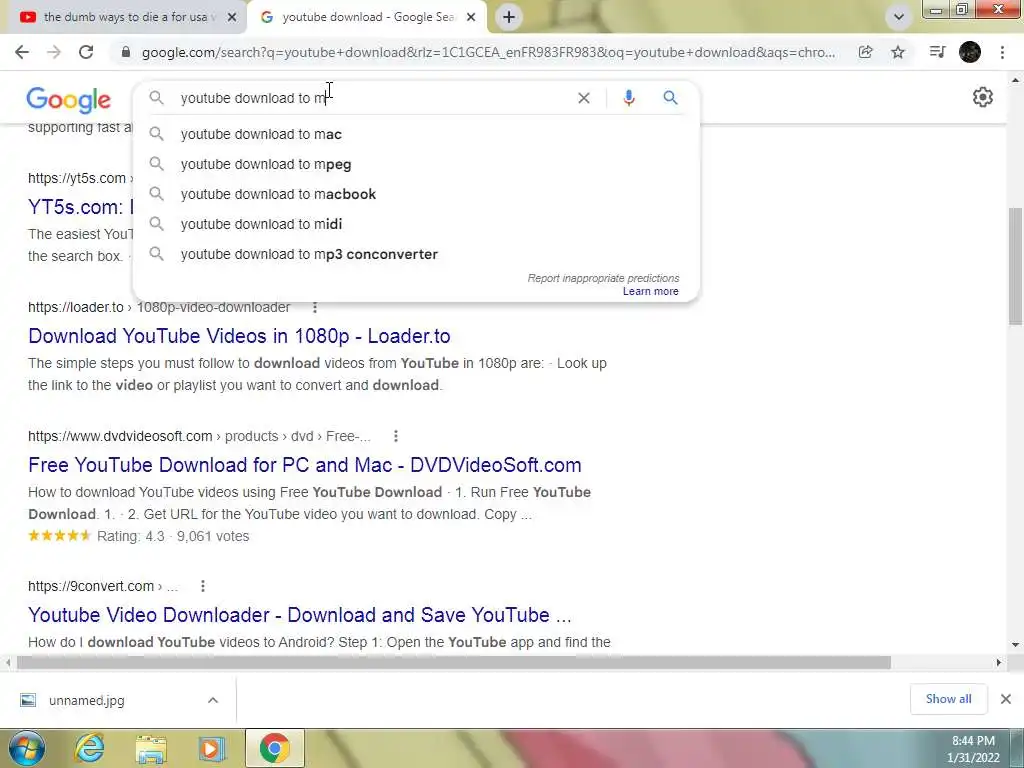Open Windows Media Player from taskbar
Viewport: 1024px width, 768px height.
212,749
